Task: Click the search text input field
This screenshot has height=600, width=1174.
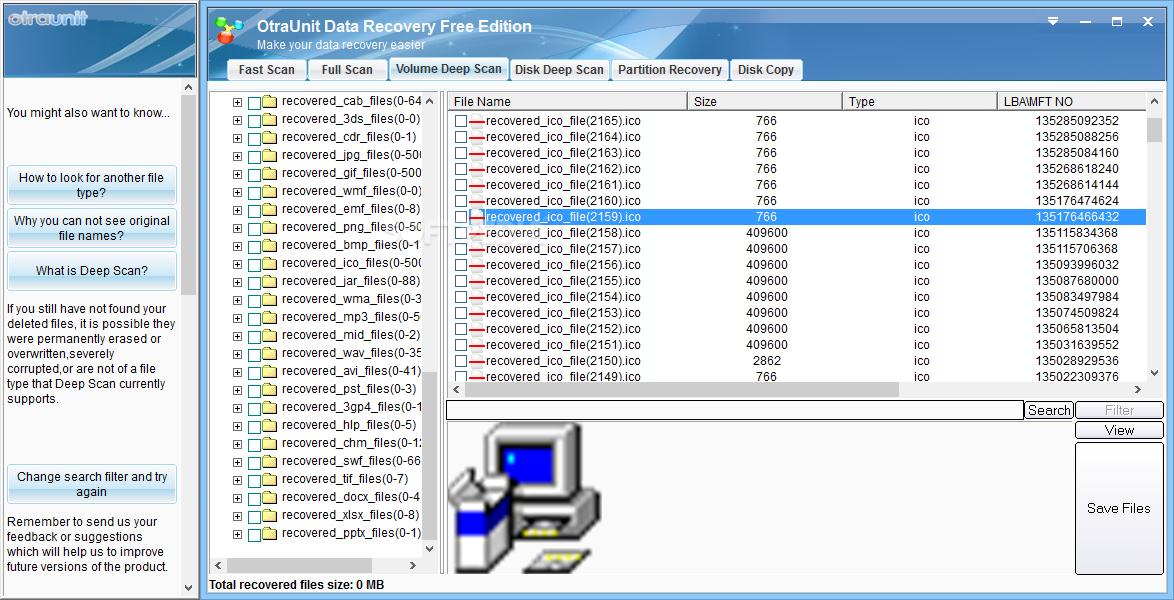Action: [734, 410]
